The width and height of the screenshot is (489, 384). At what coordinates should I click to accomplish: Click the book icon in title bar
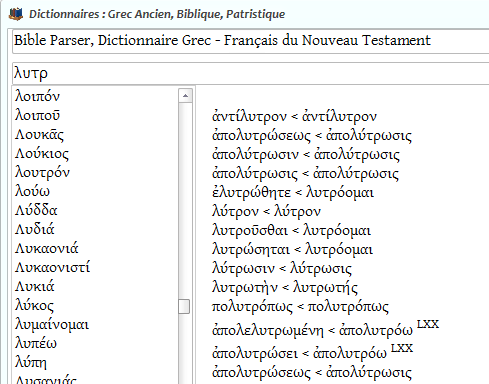point(16,14)
